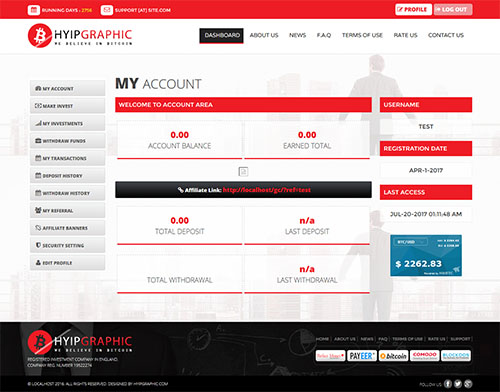Open the Twitter icon in footer

point(458,384)
